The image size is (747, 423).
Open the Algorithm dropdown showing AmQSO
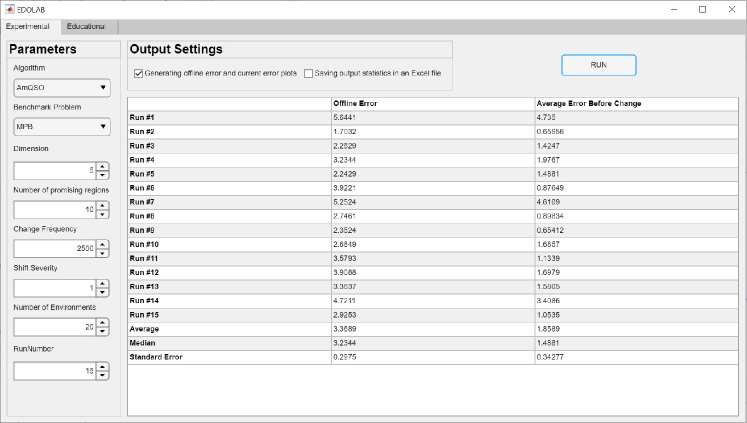pos(62,88)
